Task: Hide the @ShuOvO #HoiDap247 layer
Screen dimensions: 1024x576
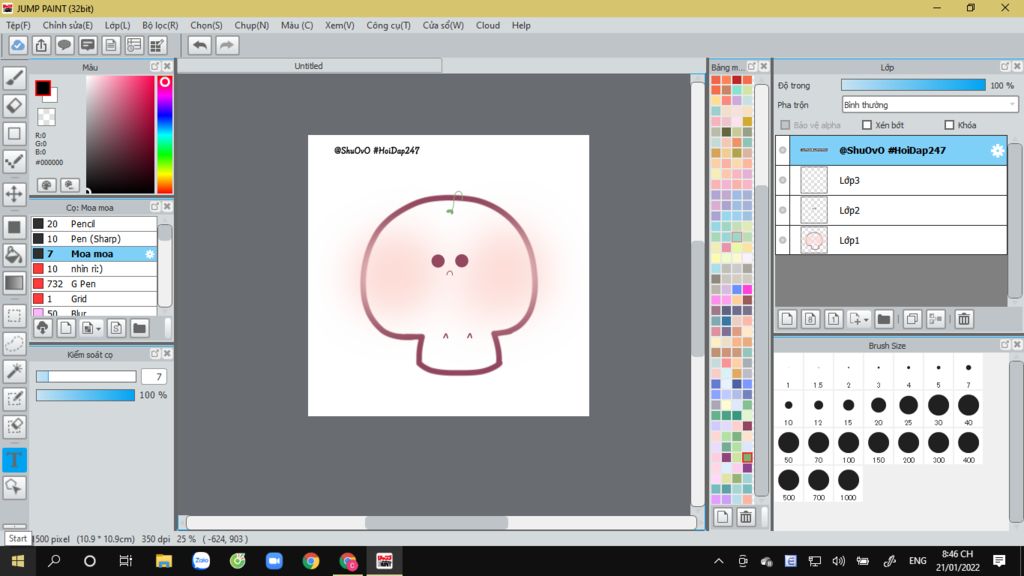Action: 782,150
